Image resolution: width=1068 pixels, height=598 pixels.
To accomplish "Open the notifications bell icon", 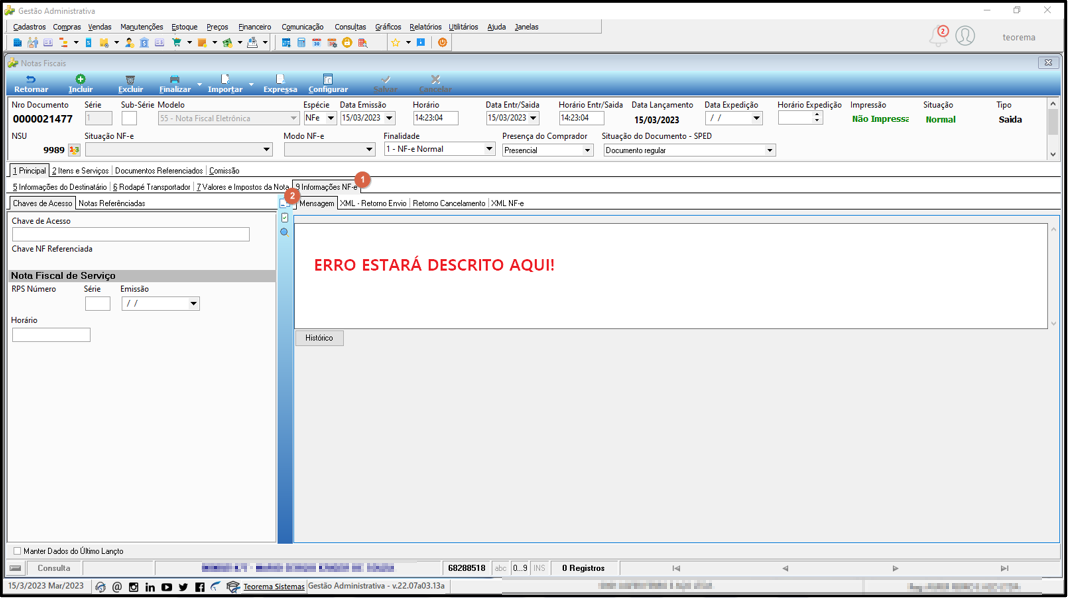I will [939, 36].
